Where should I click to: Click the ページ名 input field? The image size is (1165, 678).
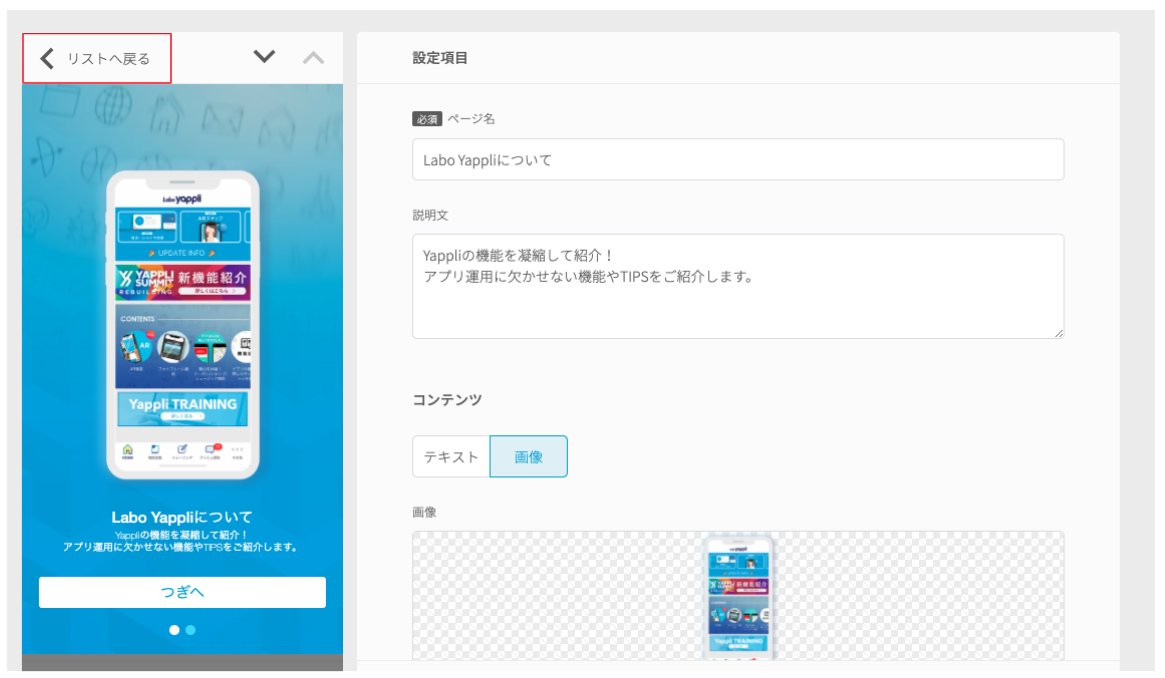[x=738, y=160]
